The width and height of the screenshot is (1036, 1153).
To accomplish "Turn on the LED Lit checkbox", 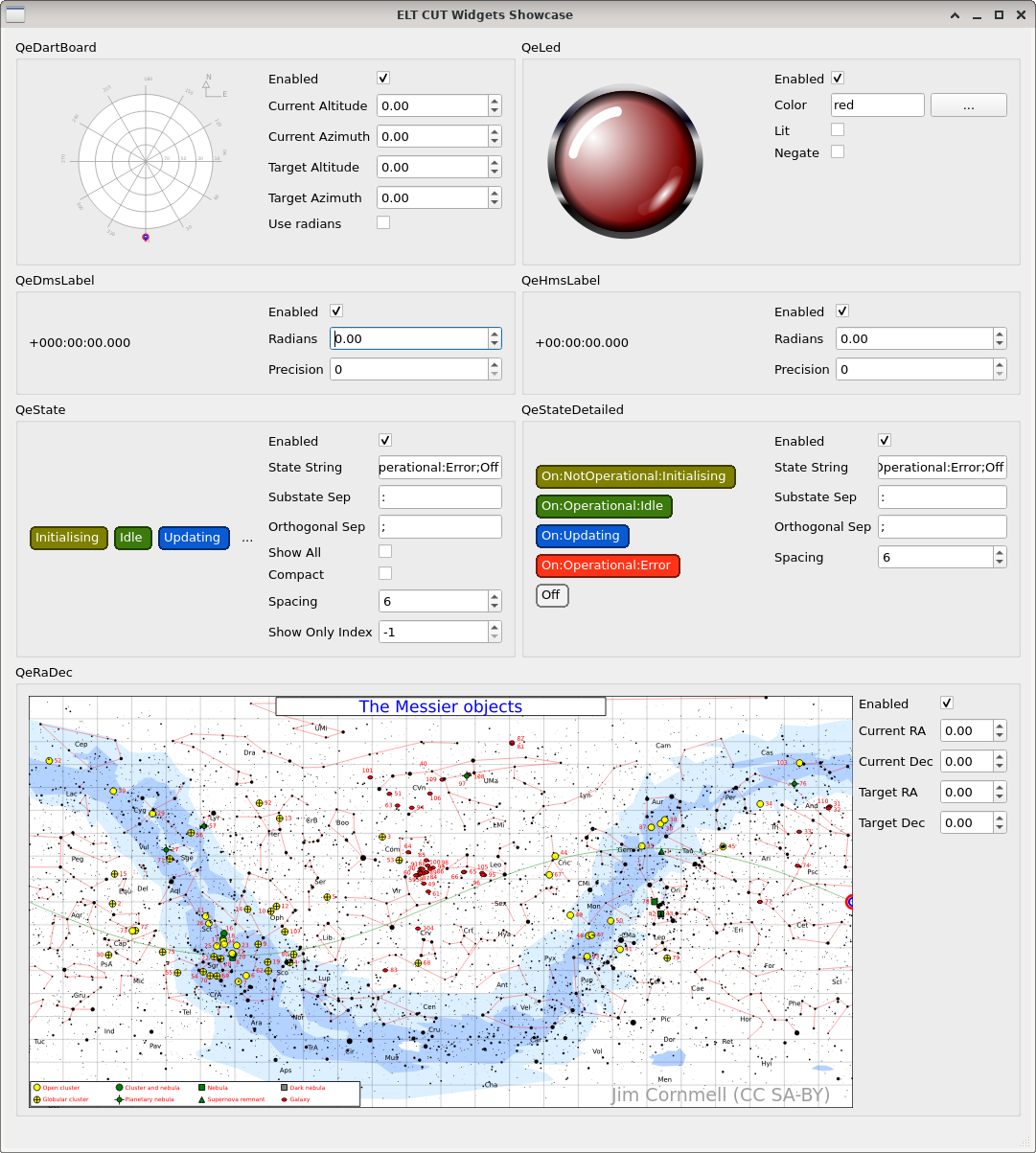I will (x=838, y=129).
